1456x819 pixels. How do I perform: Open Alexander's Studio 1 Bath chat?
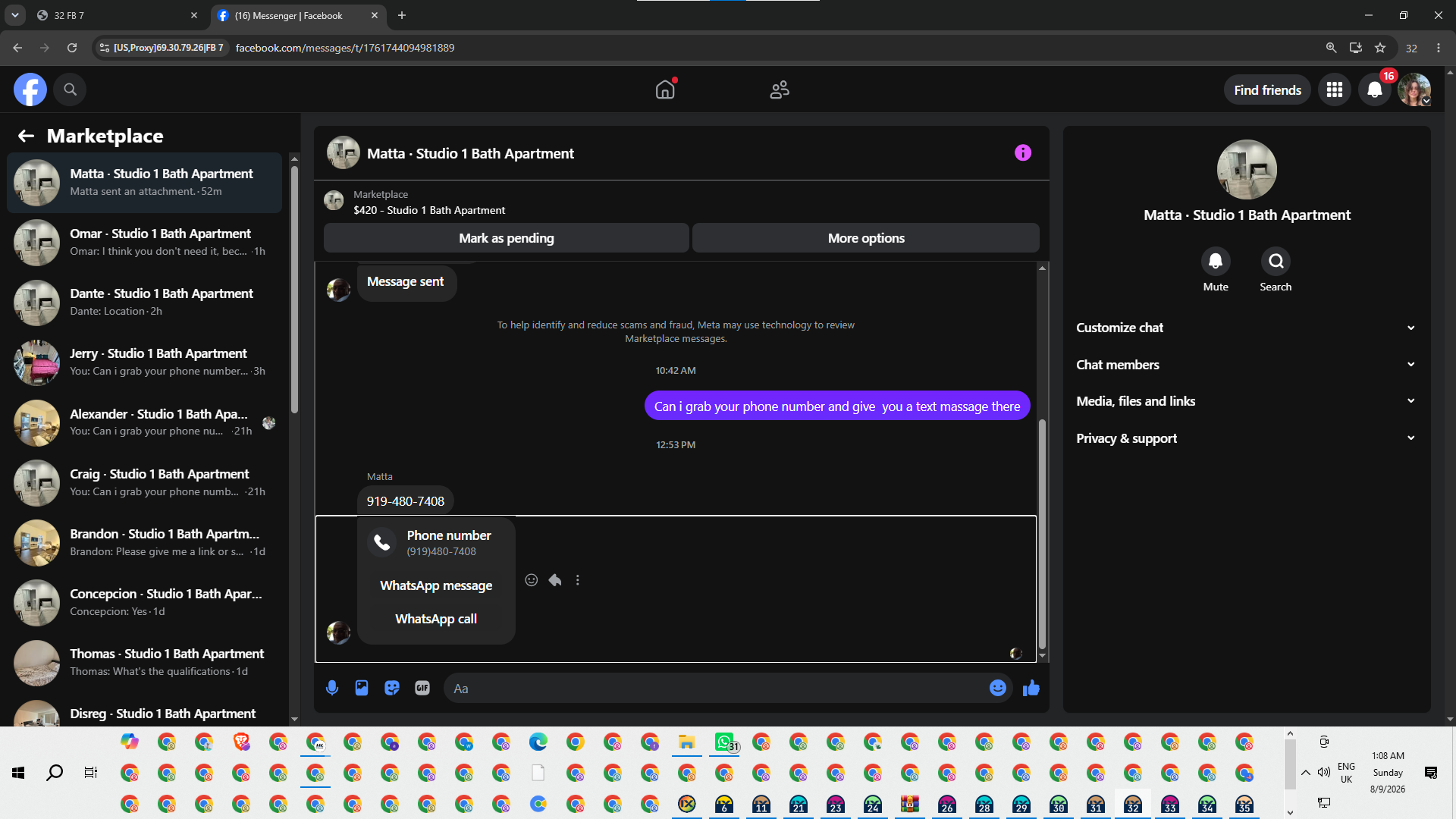tap(144, 422)
